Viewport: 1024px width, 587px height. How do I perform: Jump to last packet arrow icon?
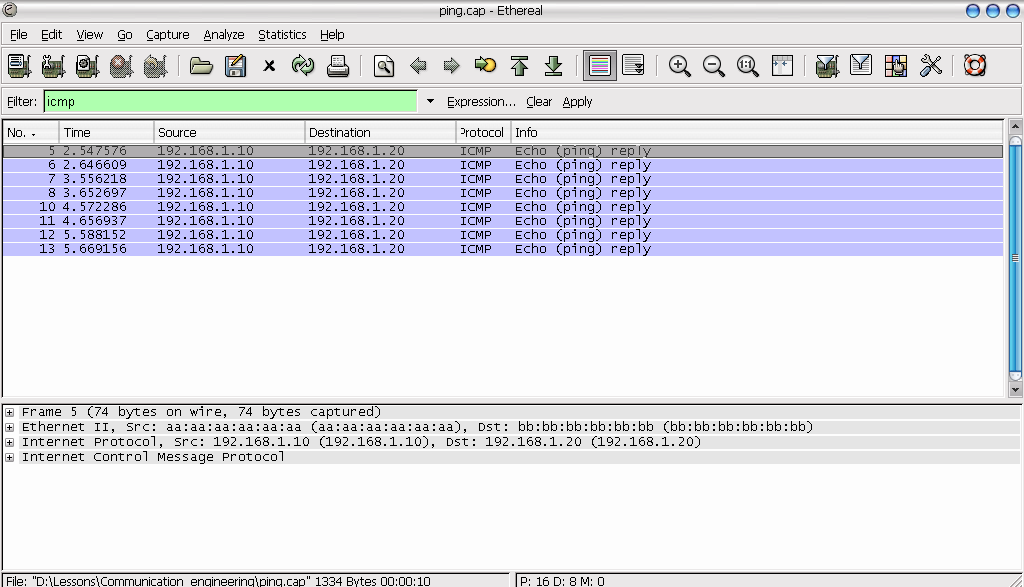553,65
